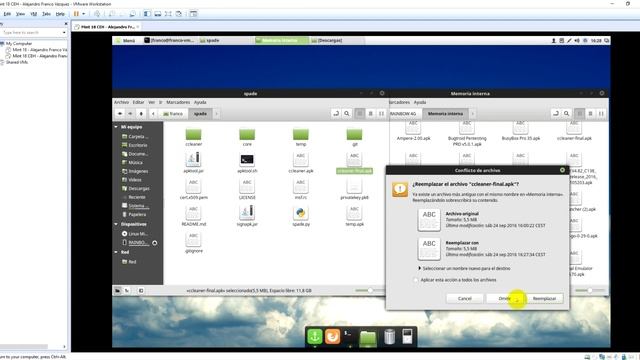Open the Linux Mint Menú
Screen dimensions: 640x360
point(126,40)
